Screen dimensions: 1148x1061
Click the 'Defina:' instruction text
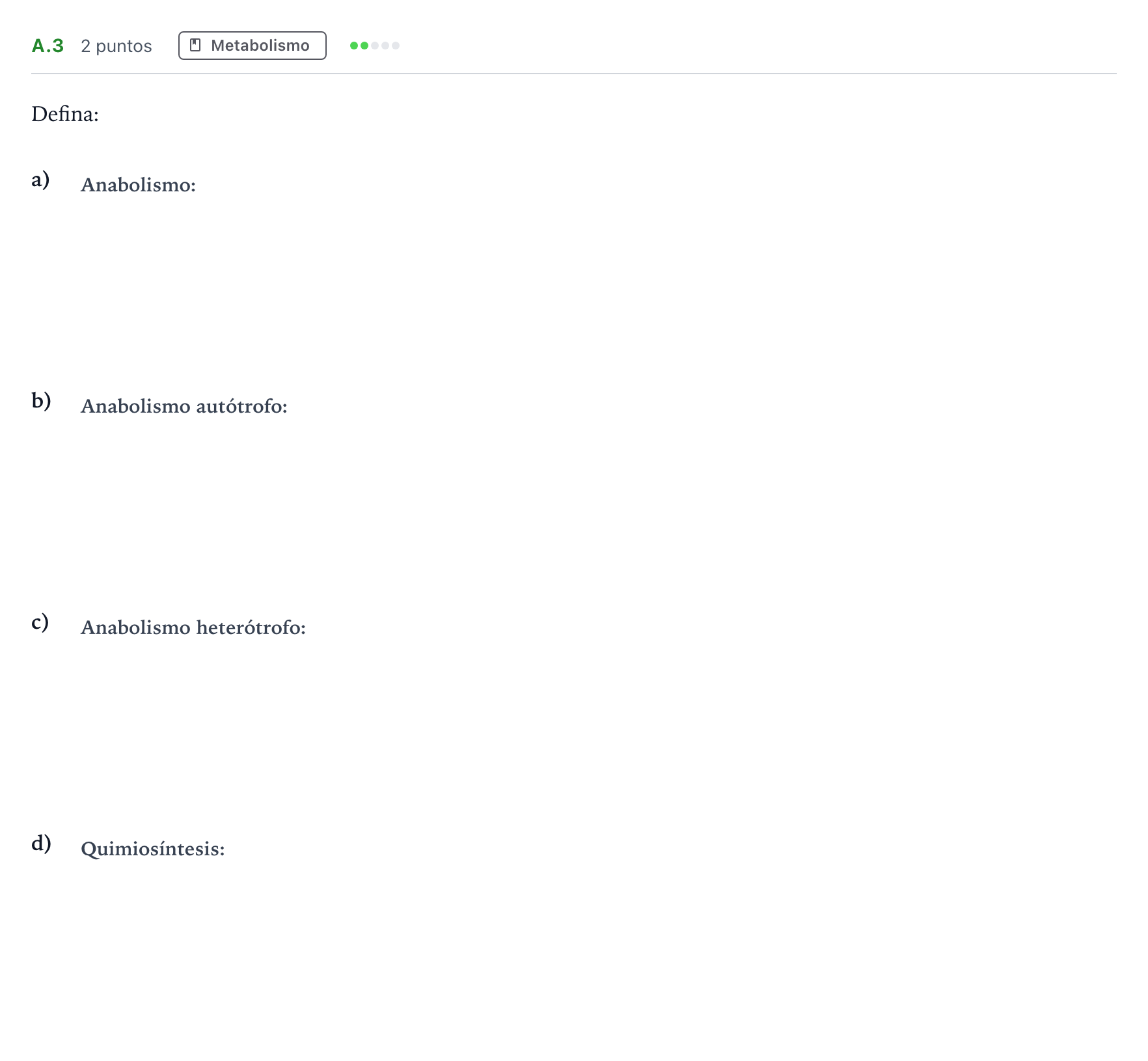click(x=65, y=114)
